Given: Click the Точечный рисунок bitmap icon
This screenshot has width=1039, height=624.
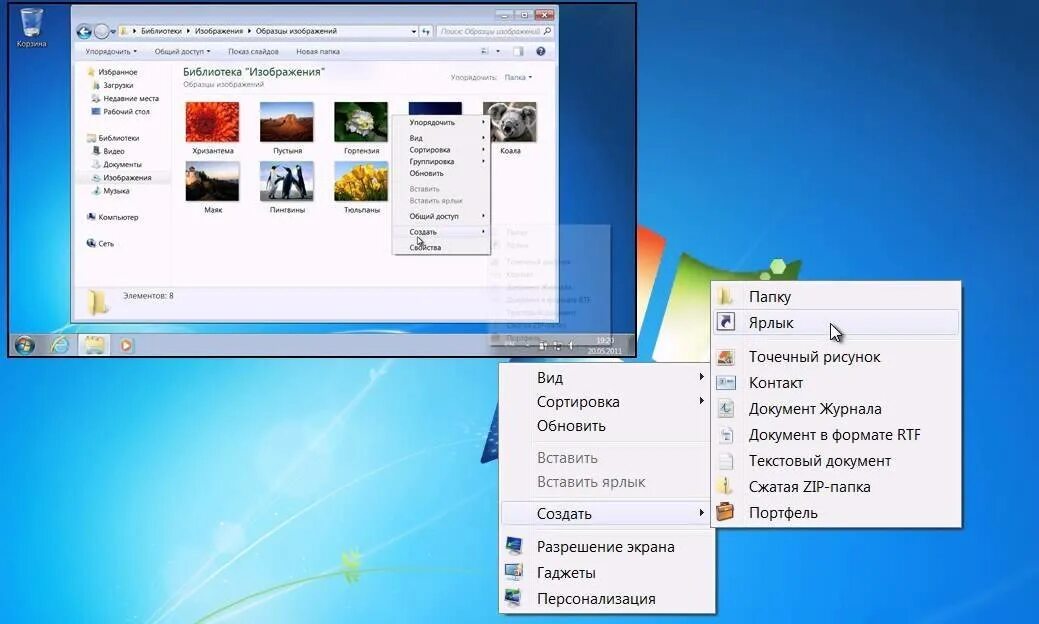Looking at the screenshot, I should click(726, 356).
